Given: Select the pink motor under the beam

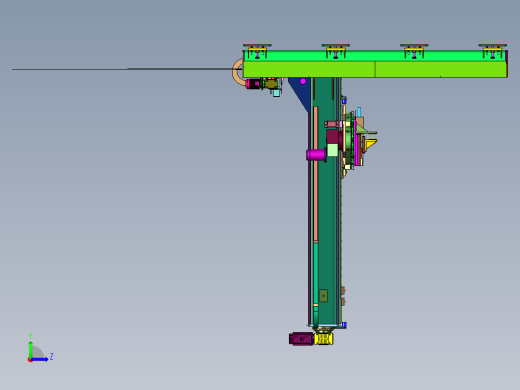Looking at the screenshot, I should pos(254,83).
